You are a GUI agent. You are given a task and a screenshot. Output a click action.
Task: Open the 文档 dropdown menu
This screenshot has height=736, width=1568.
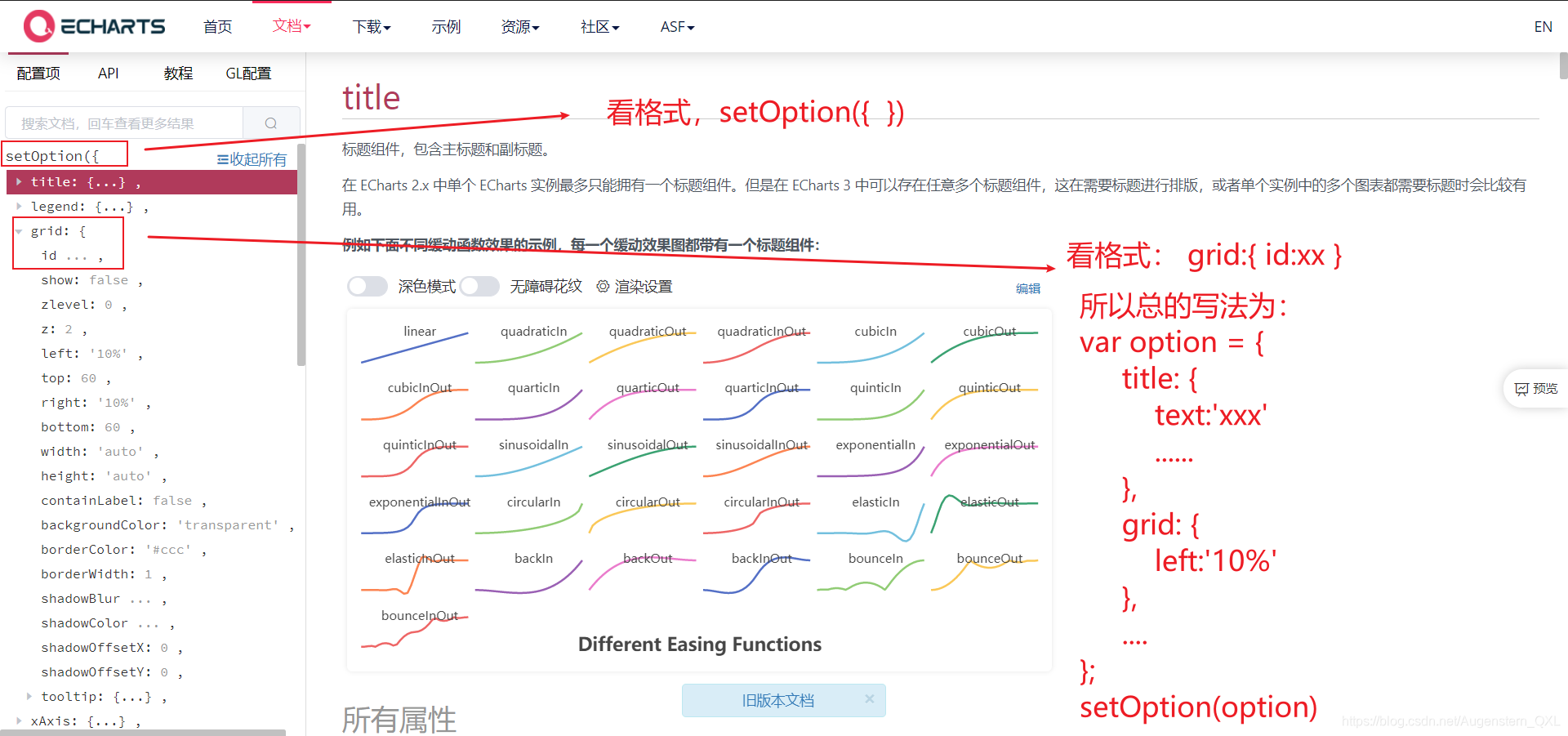click(292, 26)
